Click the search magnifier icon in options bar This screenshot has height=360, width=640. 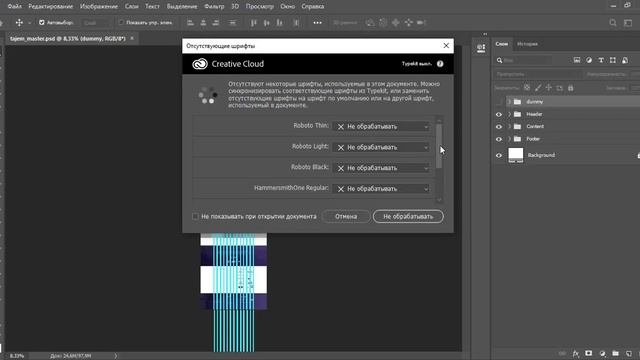coord(613,23)
